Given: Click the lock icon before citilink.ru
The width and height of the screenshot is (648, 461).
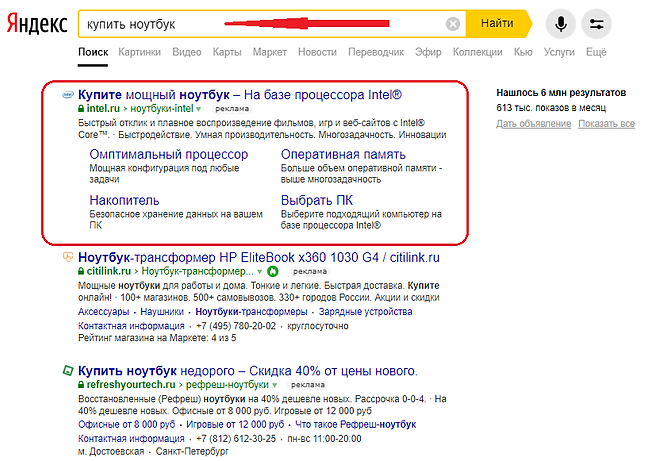Looking at the screenshot, I should tap(81, 271).
